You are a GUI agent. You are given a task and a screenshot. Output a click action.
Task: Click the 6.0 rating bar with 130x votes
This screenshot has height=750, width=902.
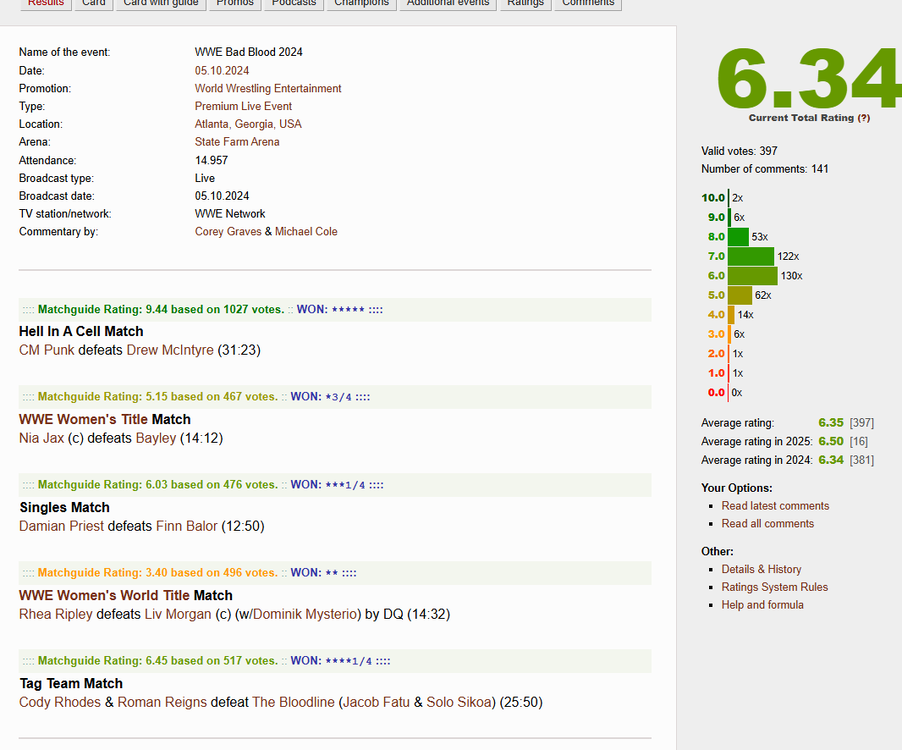[752, 276]
